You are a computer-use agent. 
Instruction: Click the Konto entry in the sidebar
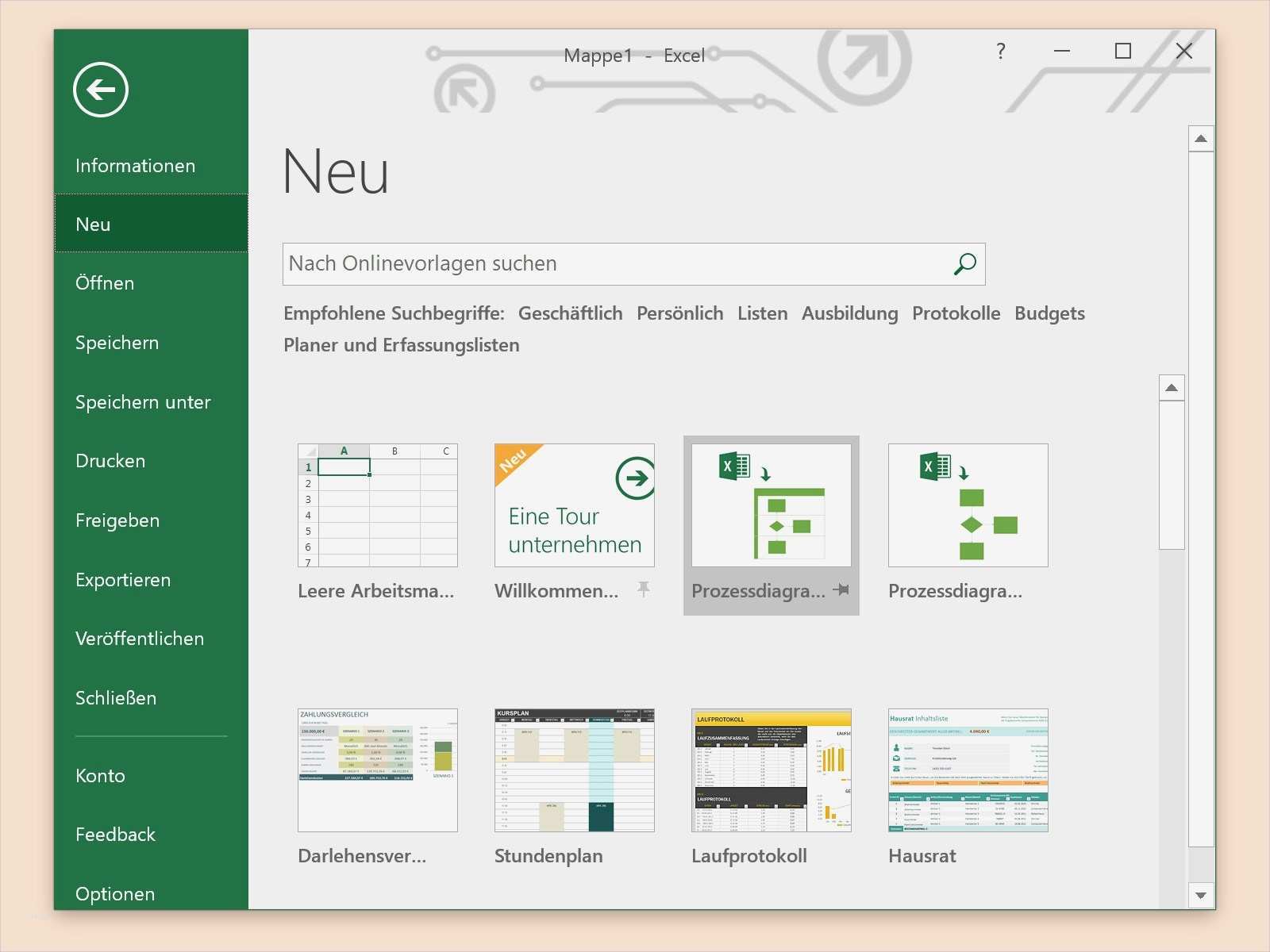tap(100, 776)
